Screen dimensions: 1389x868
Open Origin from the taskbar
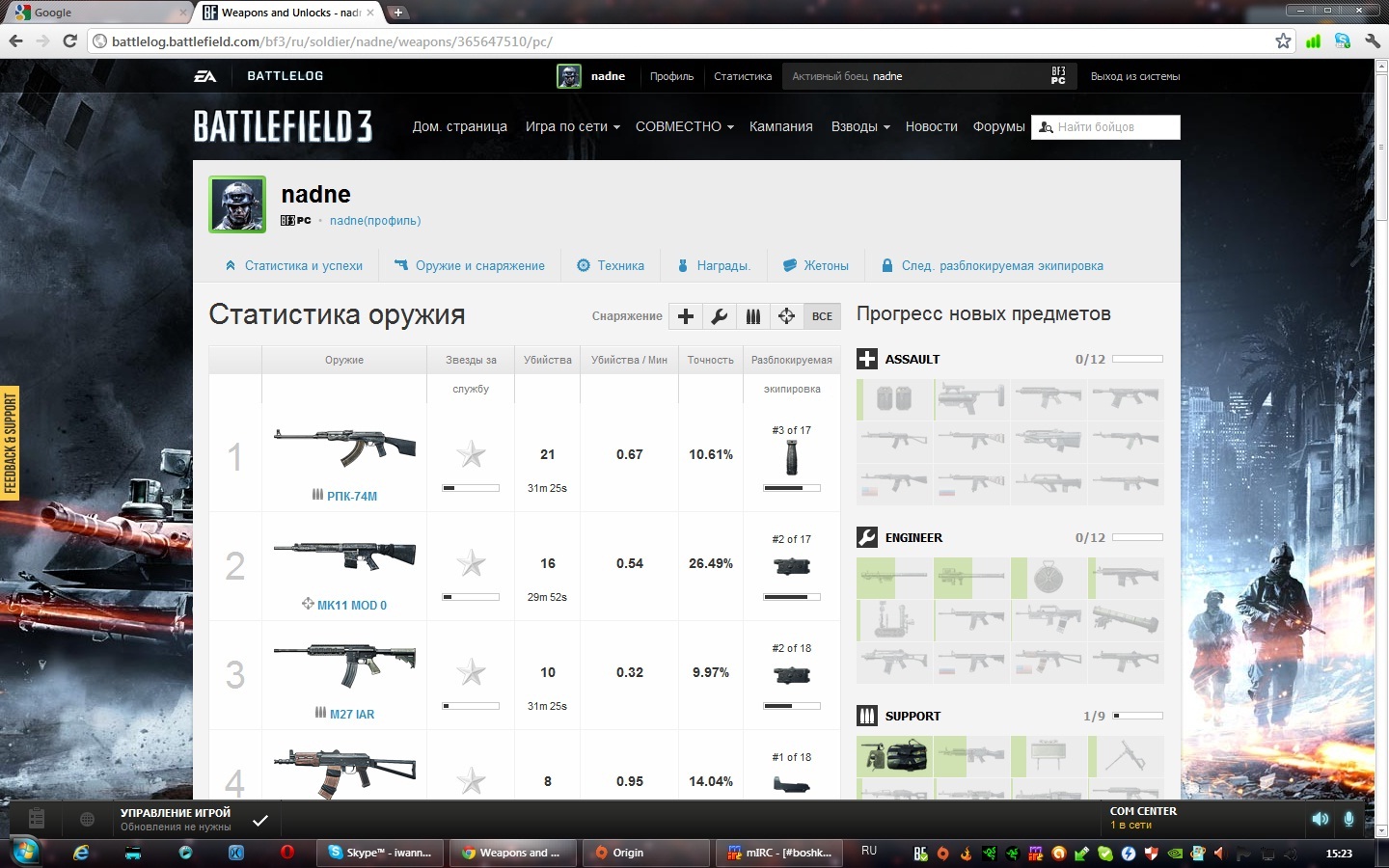pos(648,853)
